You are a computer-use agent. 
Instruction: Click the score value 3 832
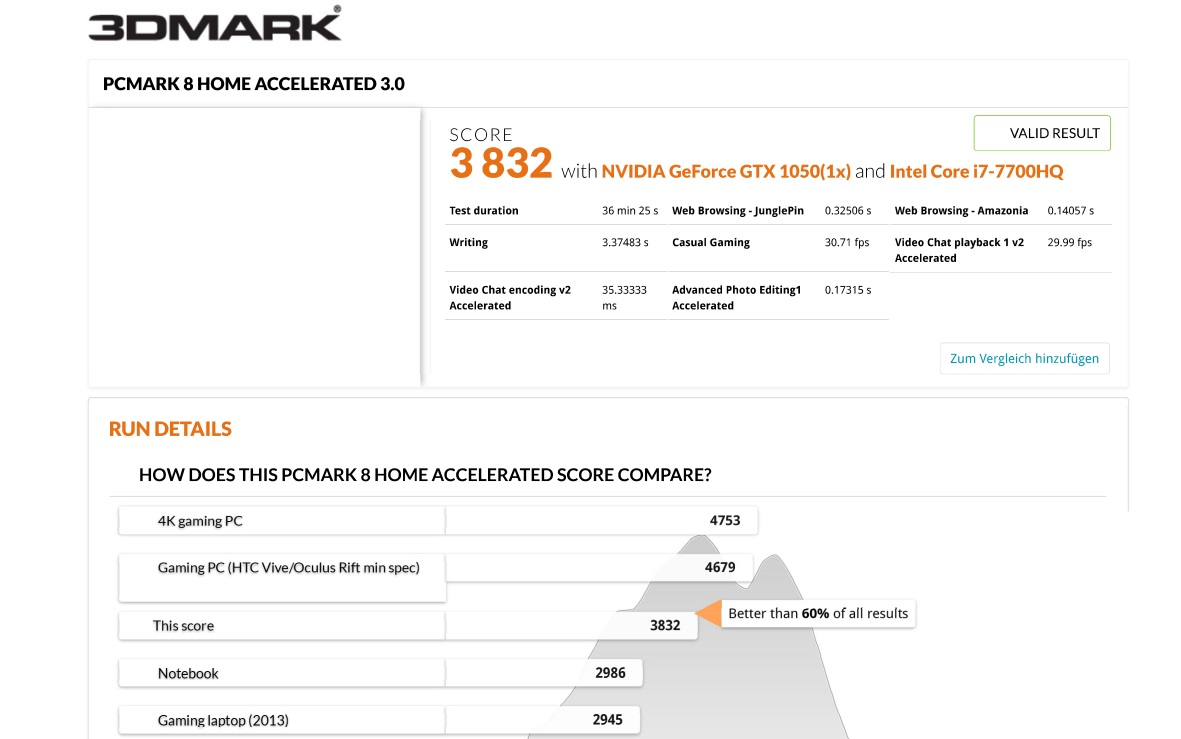[501, 163]
